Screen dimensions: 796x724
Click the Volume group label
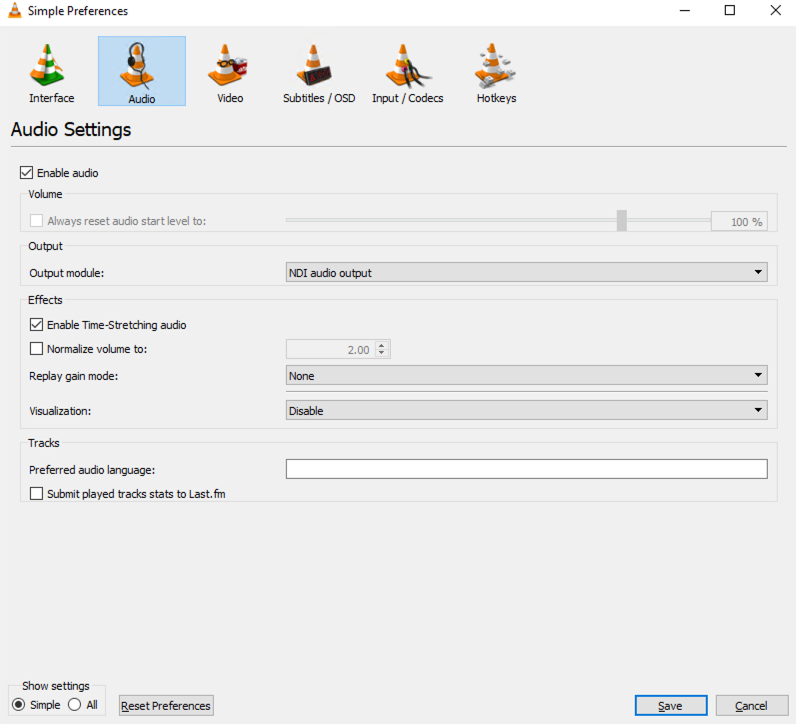[45, 194]
